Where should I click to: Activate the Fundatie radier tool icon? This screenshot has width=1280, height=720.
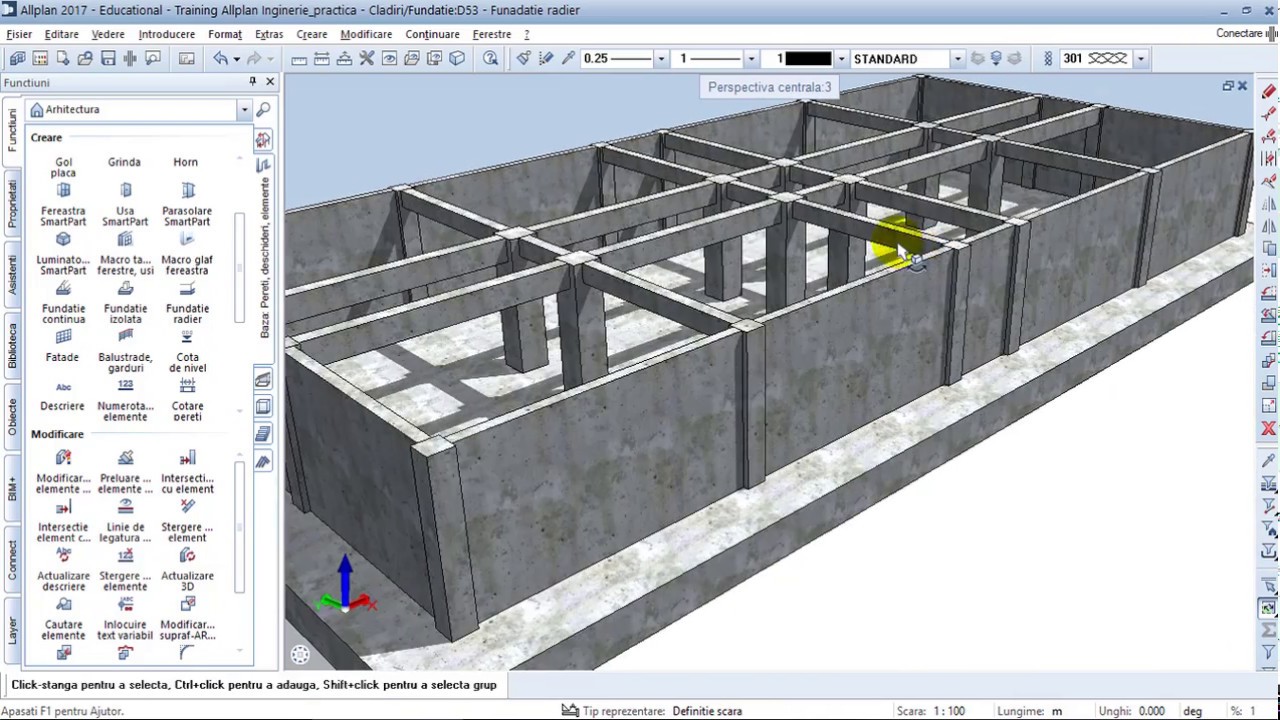187,288
